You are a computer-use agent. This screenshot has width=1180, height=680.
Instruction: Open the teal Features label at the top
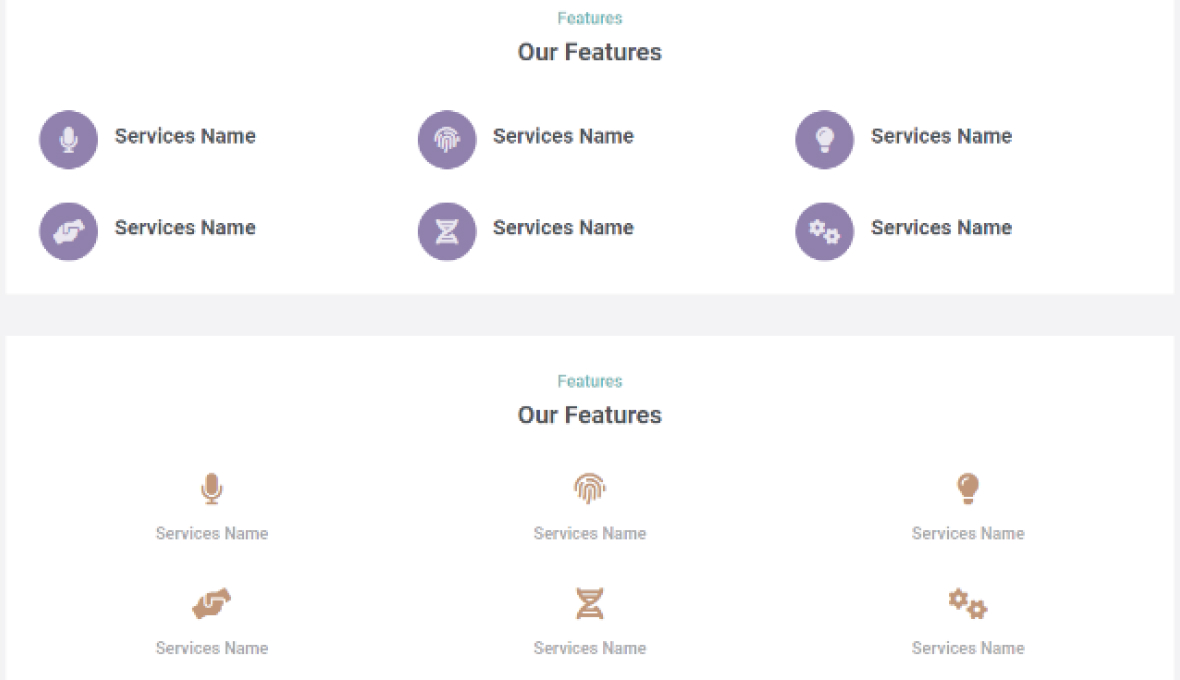(589, 17)
